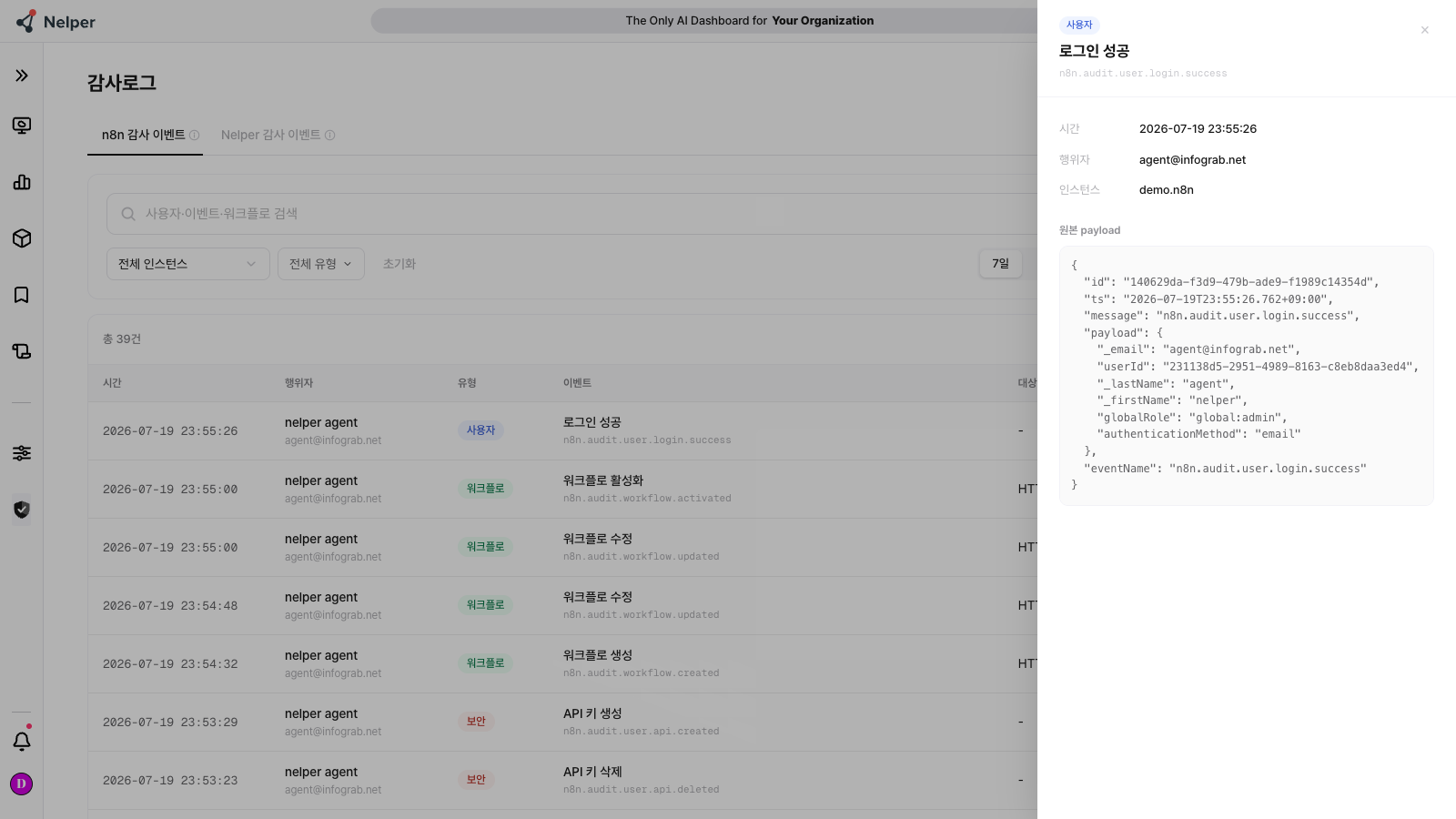Click the Nelper logo in header

(56, 22)
